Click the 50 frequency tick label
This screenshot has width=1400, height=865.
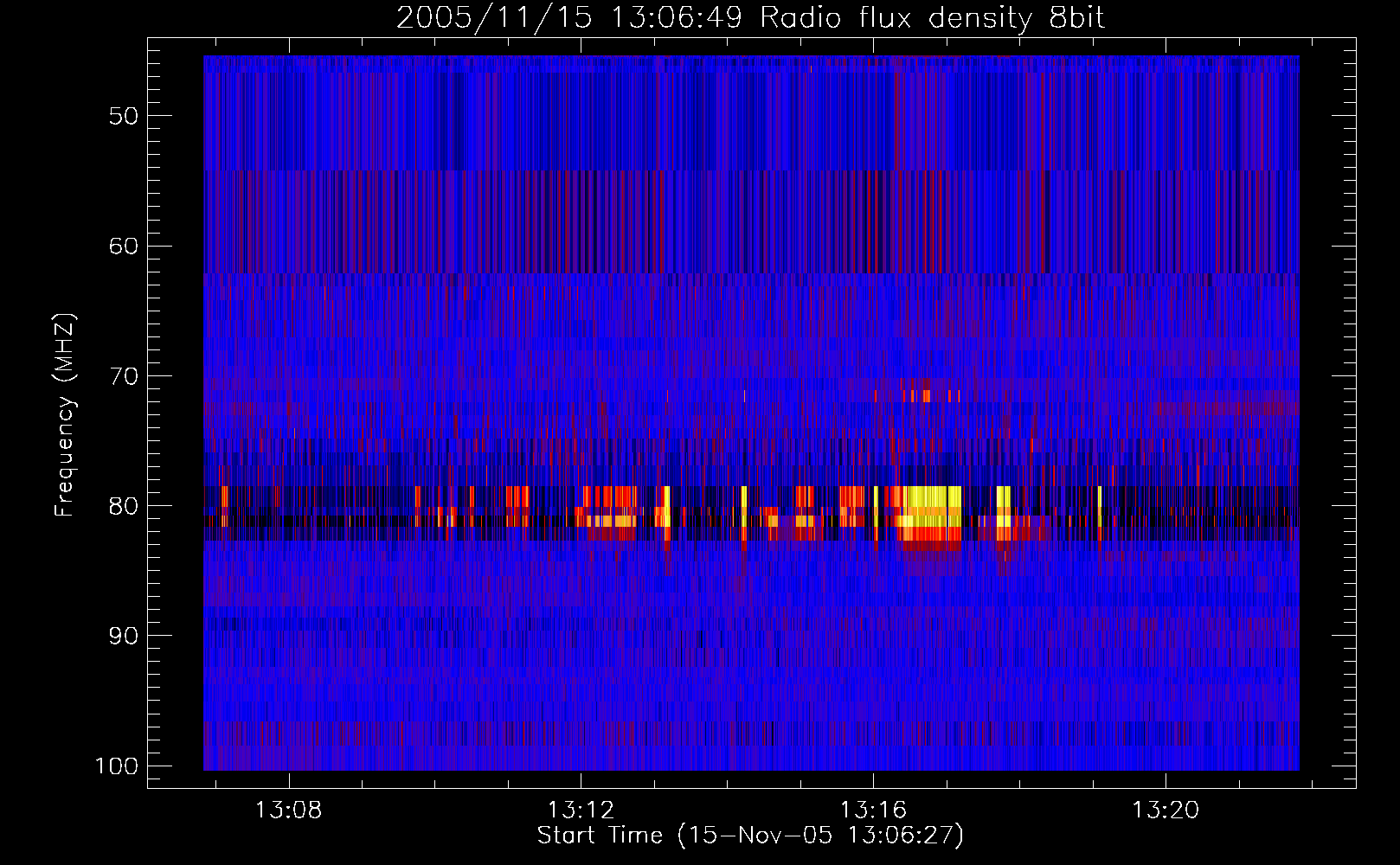pos(124,116)
